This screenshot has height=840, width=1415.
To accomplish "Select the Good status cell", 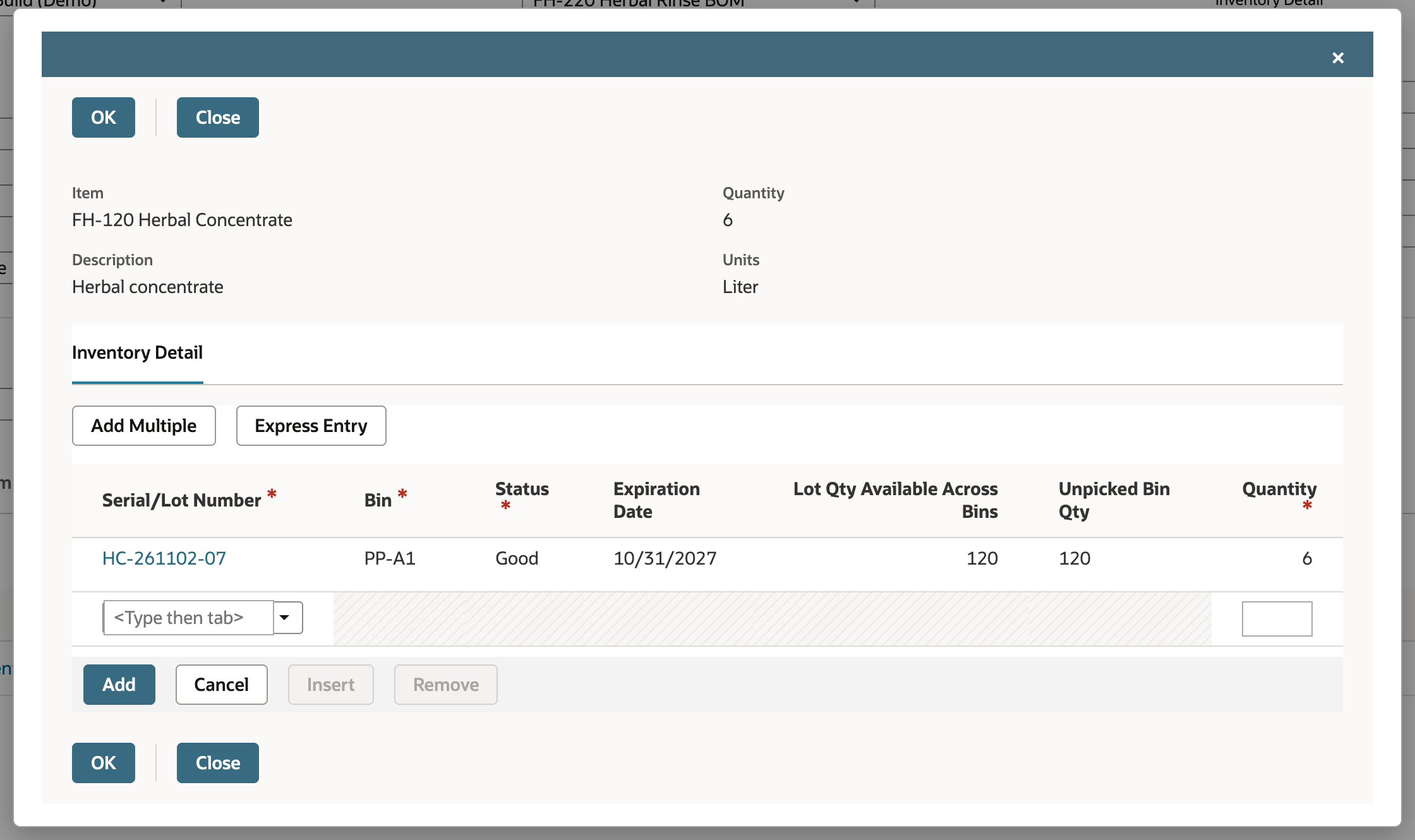I will (517, 558).
